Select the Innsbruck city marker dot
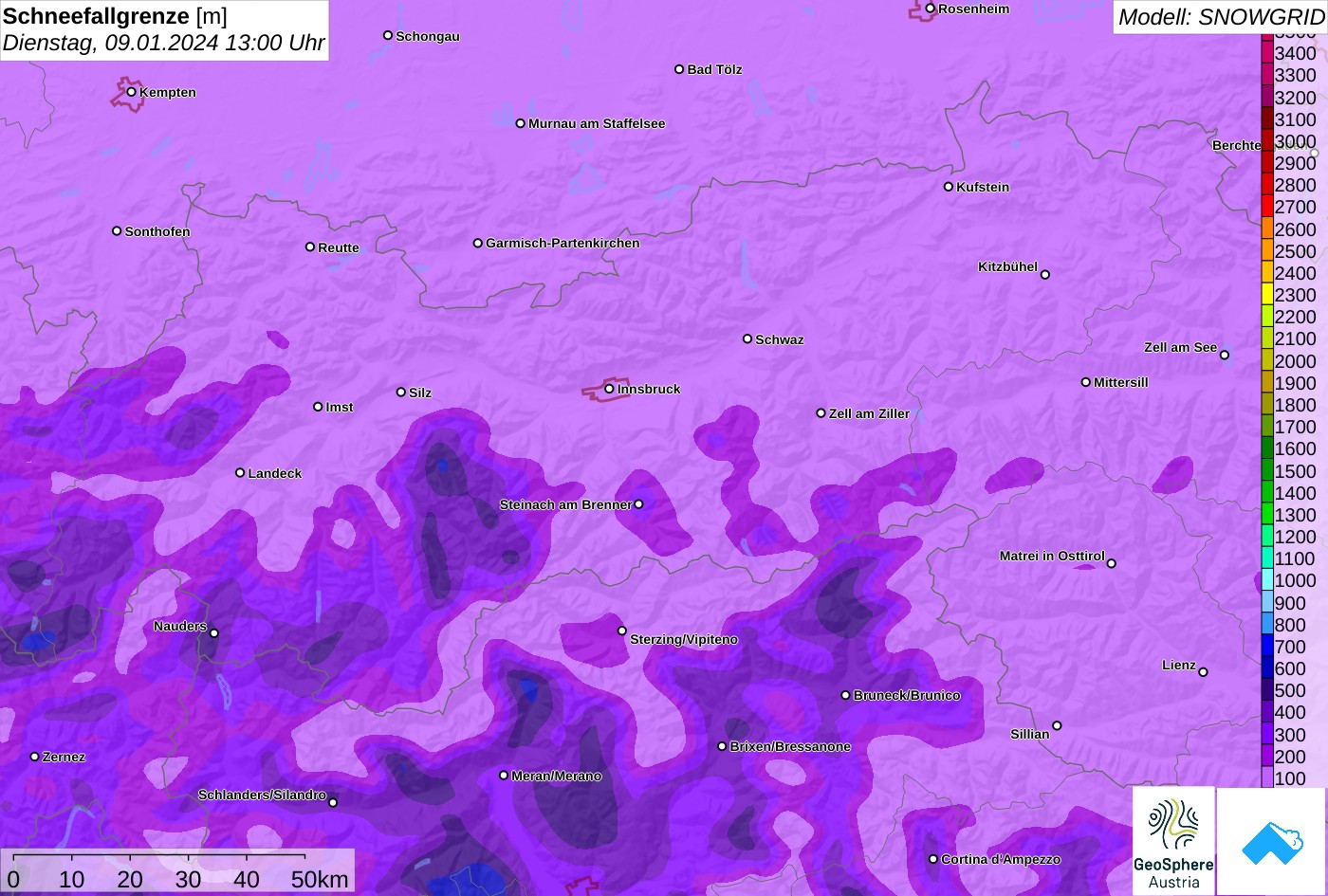 click(609, 389)
